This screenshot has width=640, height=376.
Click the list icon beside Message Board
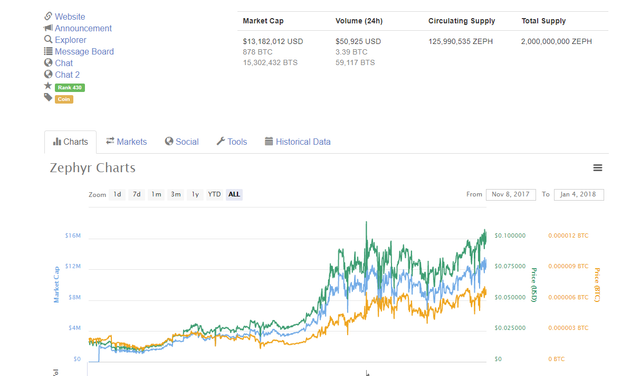click(x=48, y=51)
